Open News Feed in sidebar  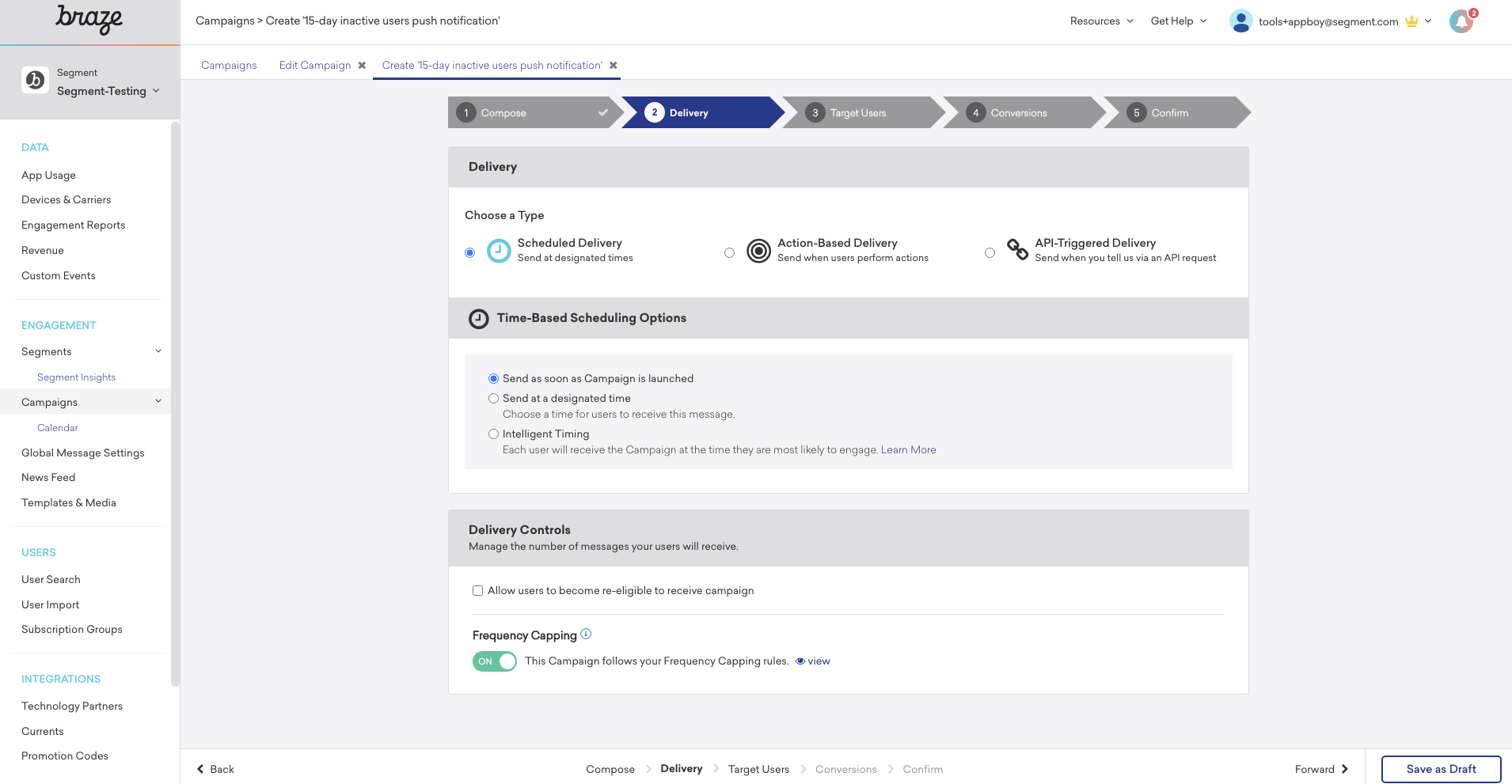[x=48, y=478]
